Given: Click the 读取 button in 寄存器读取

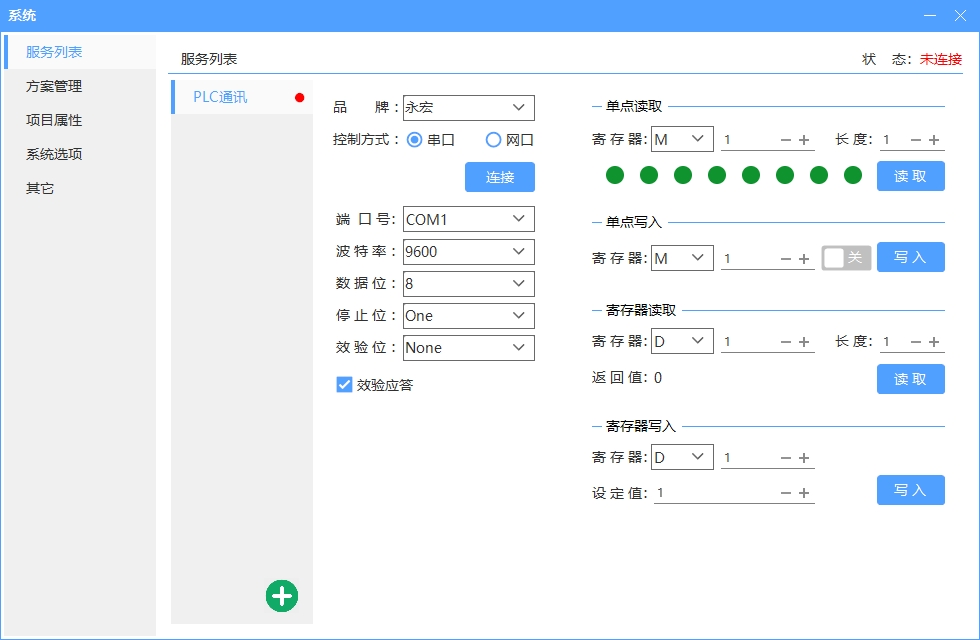Looking at the screenshot, I should (x=910, y=379).
